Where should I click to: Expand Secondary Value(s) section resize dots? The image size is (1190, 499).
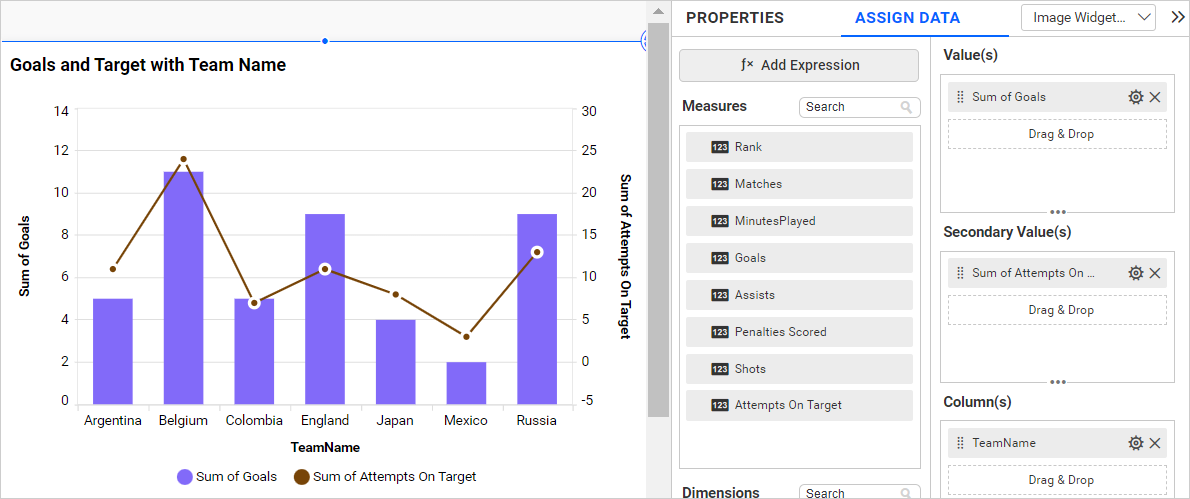click(1057, 382)
